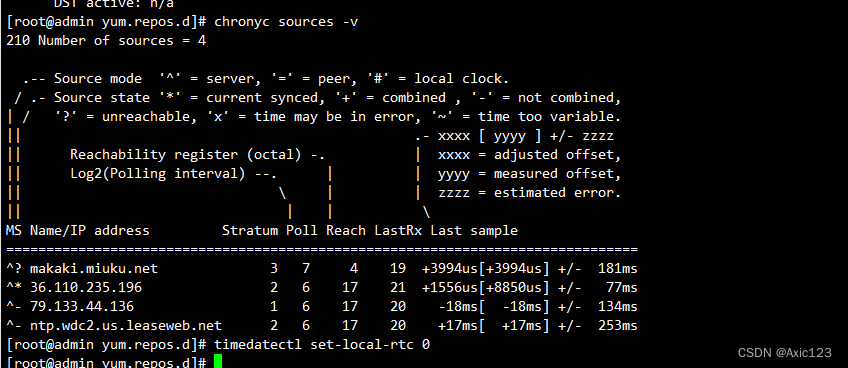
Task: Select the '181ms' estimated error value
Action: [618, 268]
